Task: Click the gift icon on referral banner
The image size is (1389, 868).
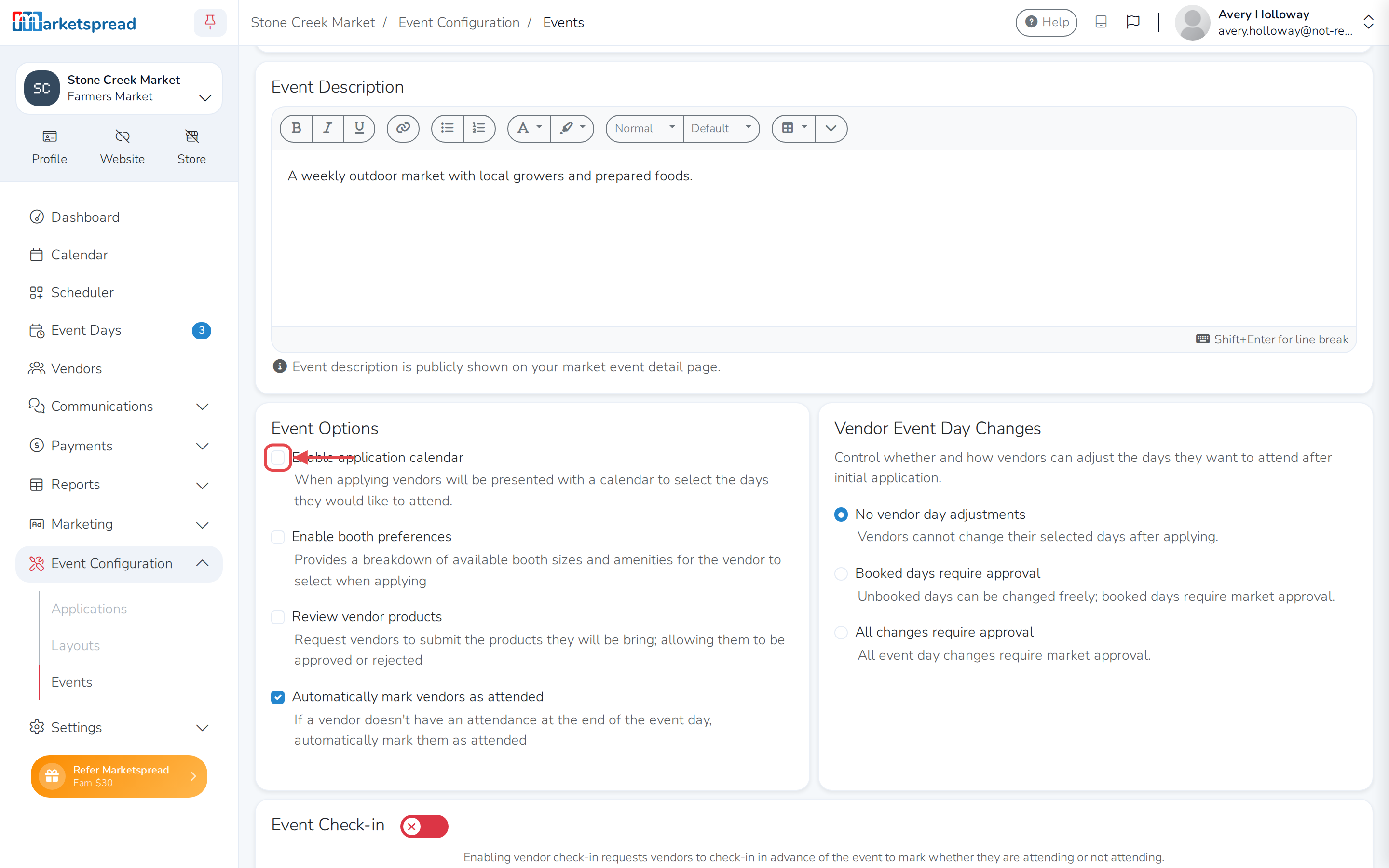Action: point(52,775)
